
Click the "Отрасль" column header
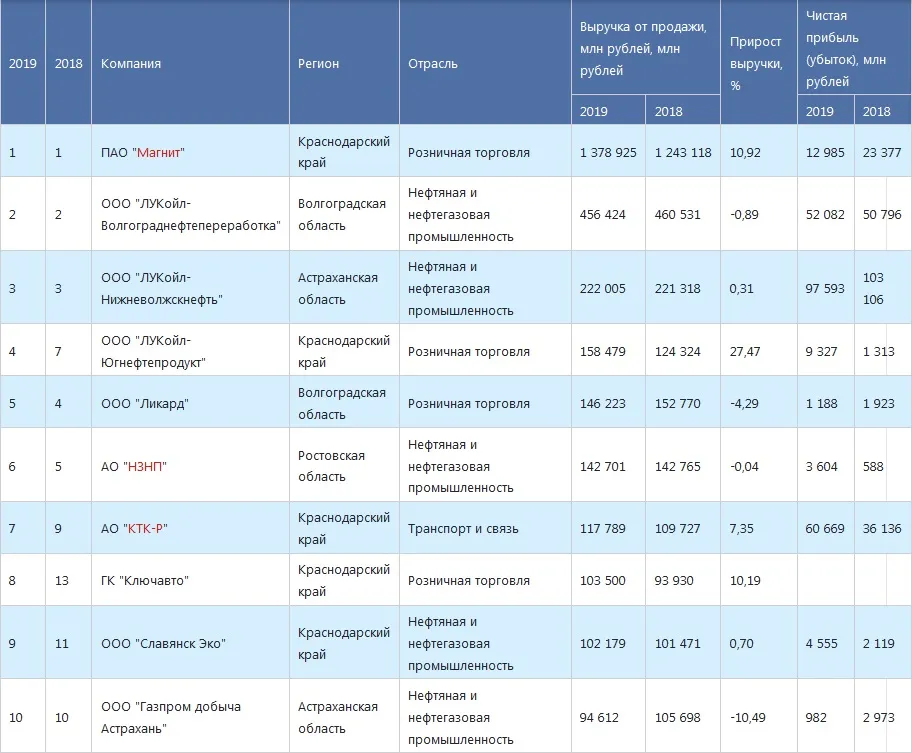pyautogui.click(x=430, y=62)
